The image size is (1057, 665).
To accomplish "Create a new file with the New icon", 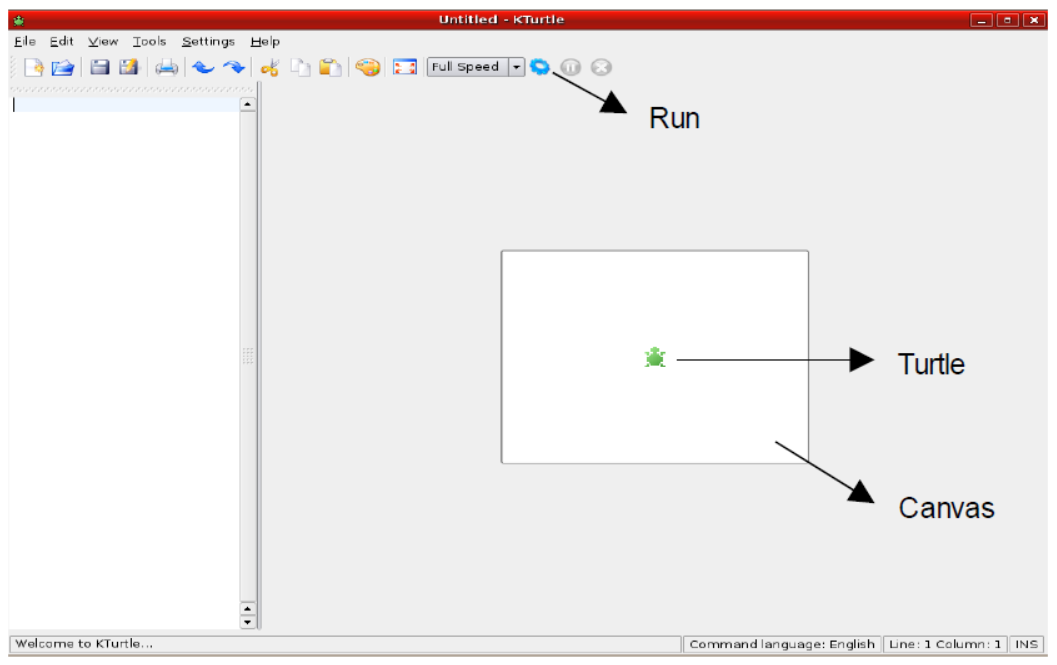I will tap(33, 67).
